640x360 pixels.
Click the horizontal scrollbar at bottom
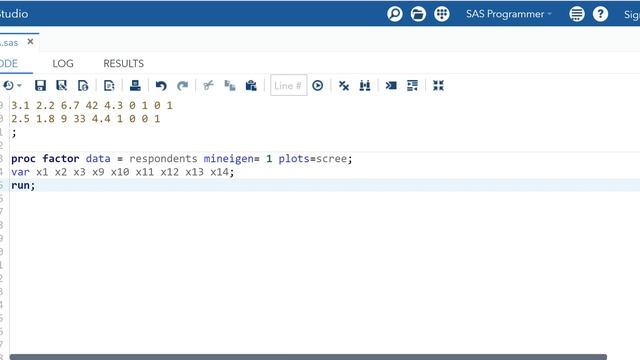point(308,357)
